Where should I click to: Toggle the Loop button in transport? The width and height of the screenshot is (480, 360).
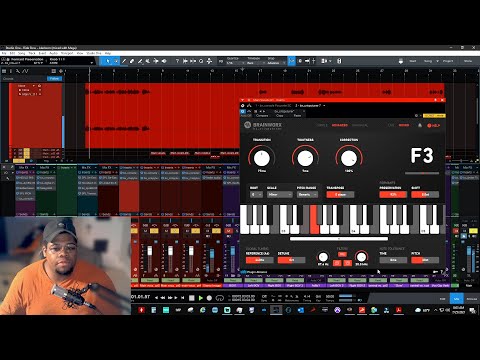[x=219, y=298]
